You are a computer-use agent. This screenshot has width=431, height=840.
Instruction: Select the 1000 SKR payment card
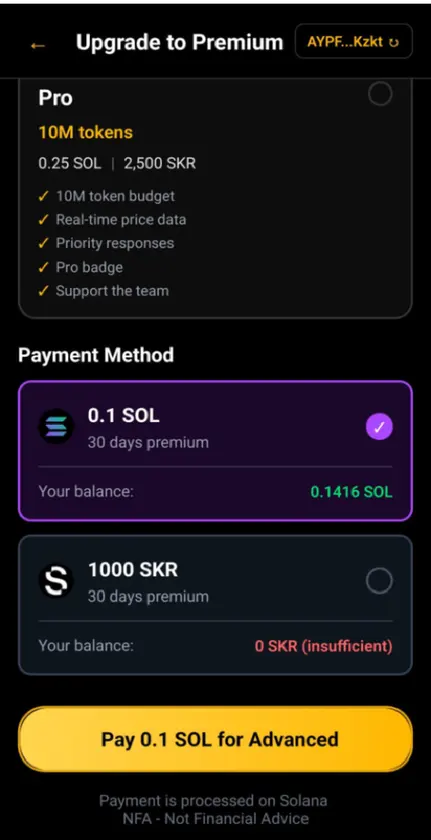[x=215, y=605]
